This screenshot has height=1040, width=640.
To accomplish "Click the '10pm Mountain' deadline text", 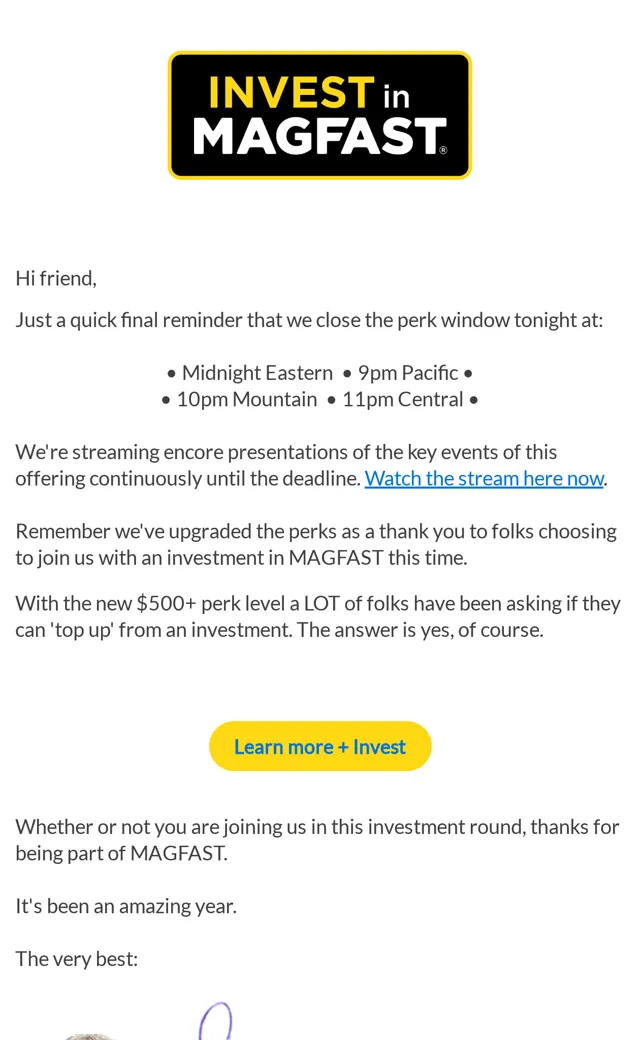I will 247,399.
